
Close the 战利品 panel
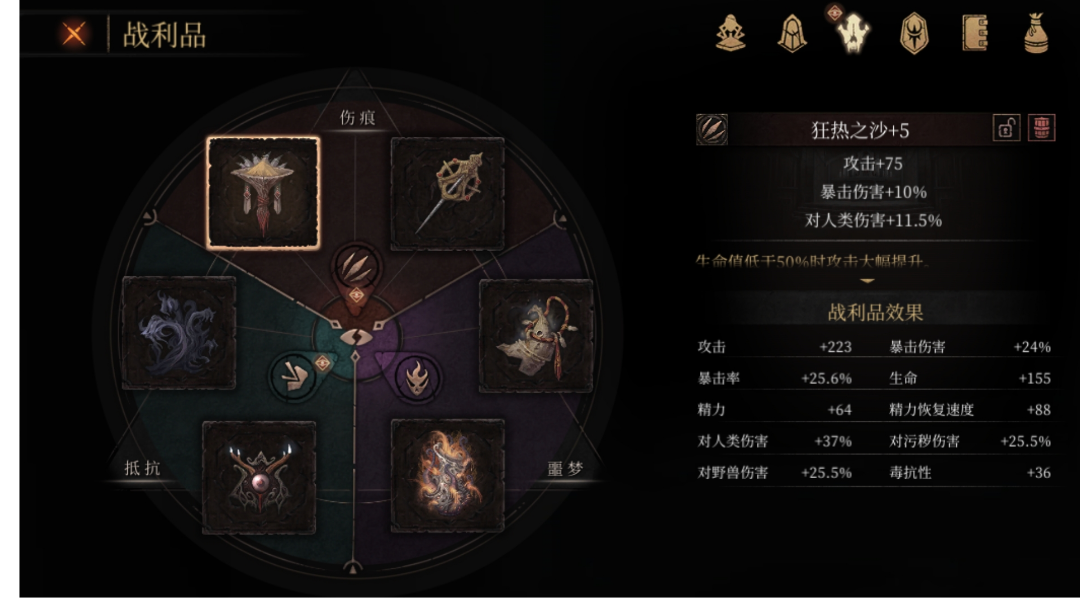tap(74, 34)
